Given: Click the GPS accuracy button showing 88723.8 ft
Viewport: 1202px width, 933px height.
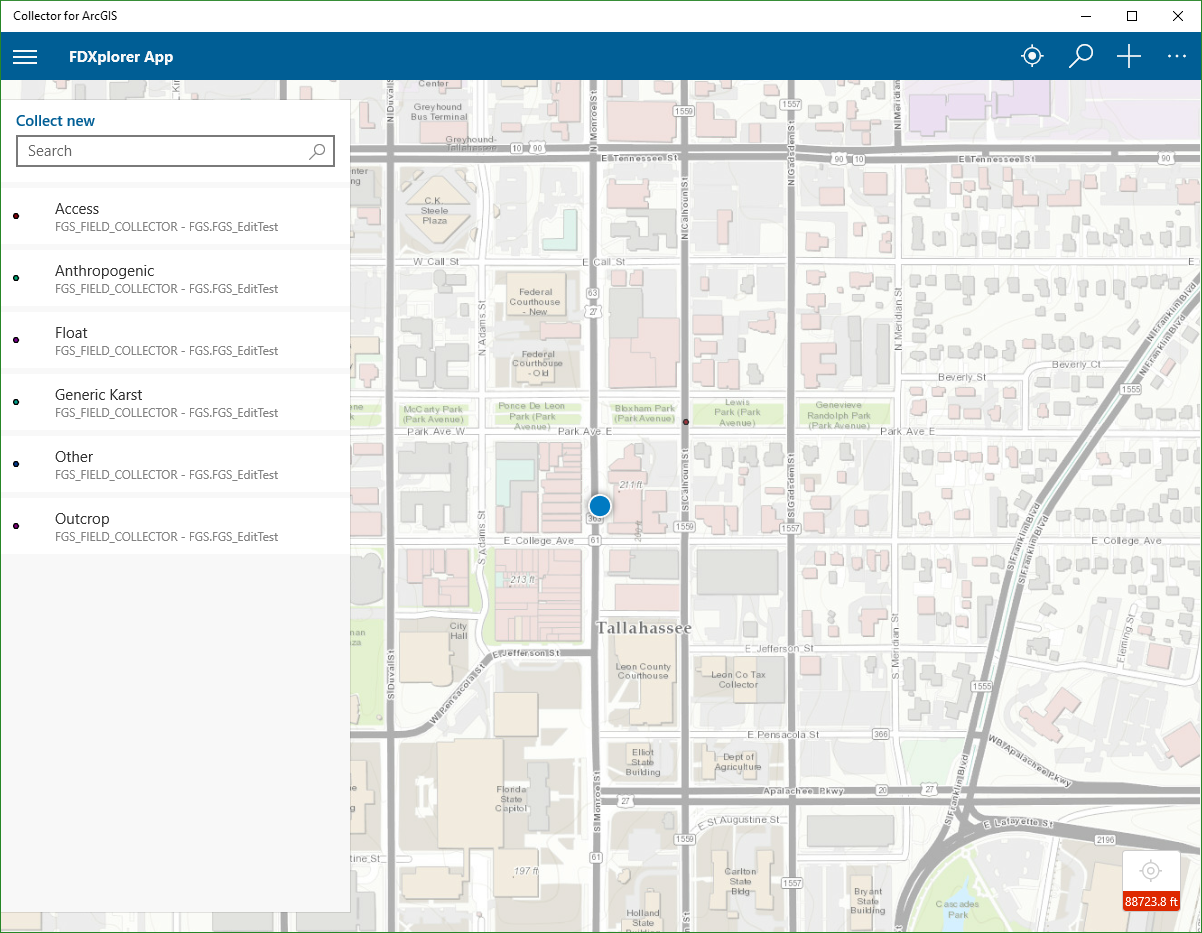Looking at the screenshot, I should [1151, 881].
